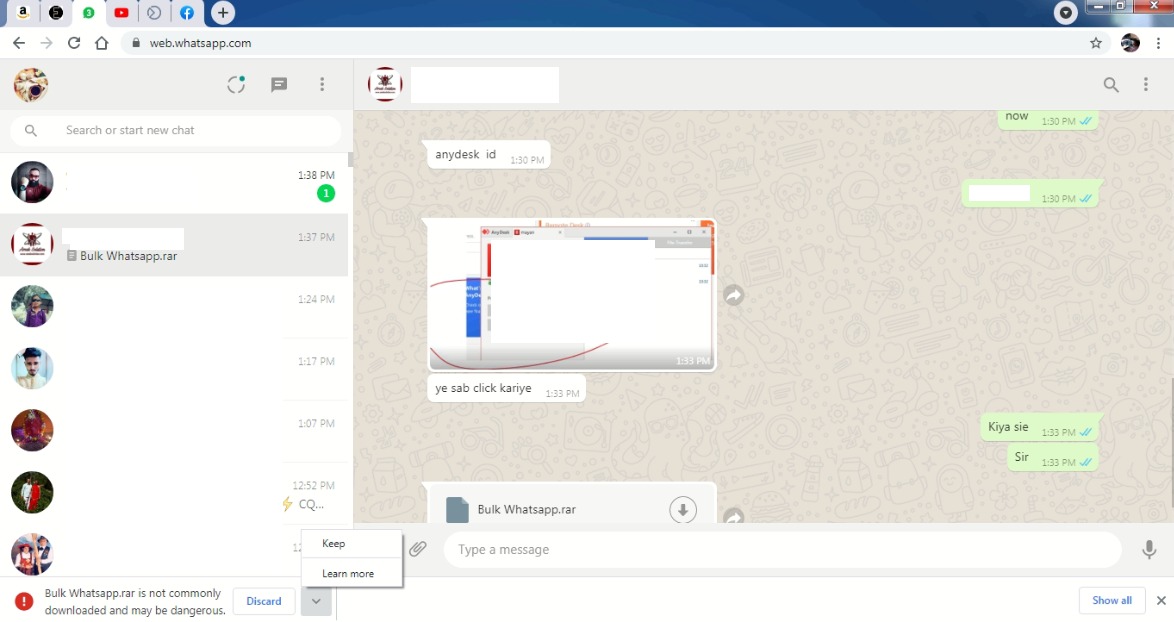Open AnyDesk screenshot image thumbnail

point(571,294)
